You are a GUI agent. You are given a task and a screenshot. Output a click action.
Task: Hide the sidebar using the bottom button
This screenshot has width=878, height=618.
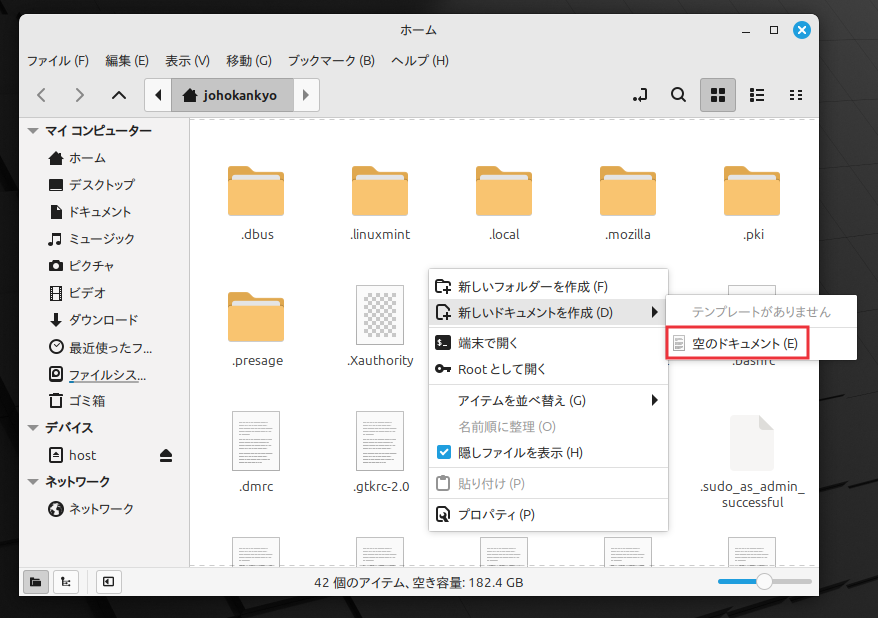click(108, 582)
